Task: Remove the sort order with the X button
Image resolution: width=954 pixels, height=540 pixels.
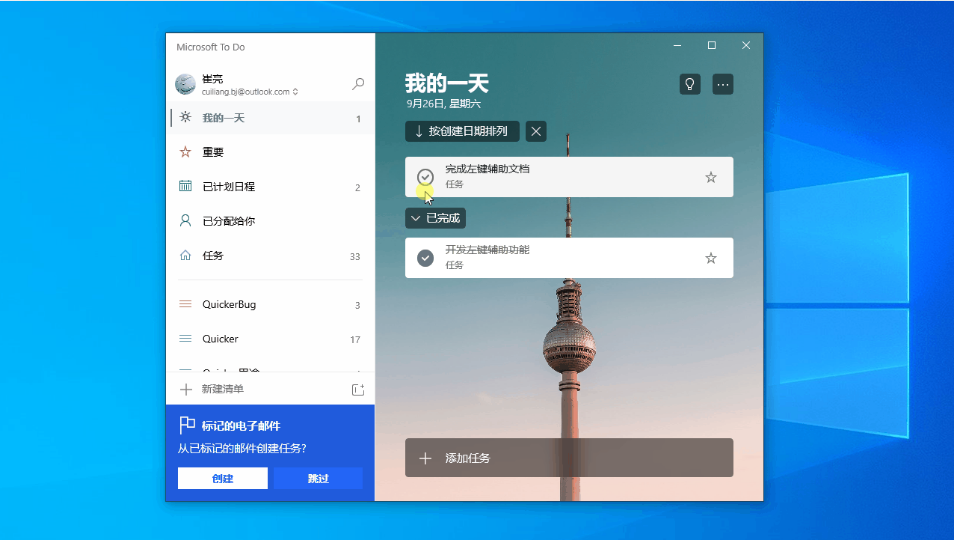Action: (537, 131)
